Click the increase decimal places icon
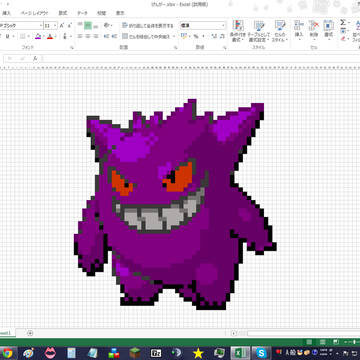This screenshot has height=360, width=360. point(214,36)
